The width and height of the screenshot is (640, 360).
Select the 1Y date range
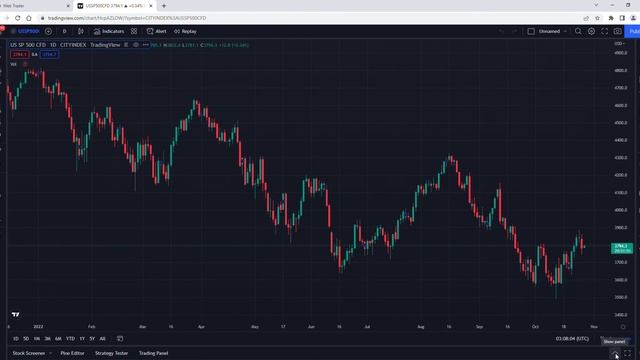82,339
